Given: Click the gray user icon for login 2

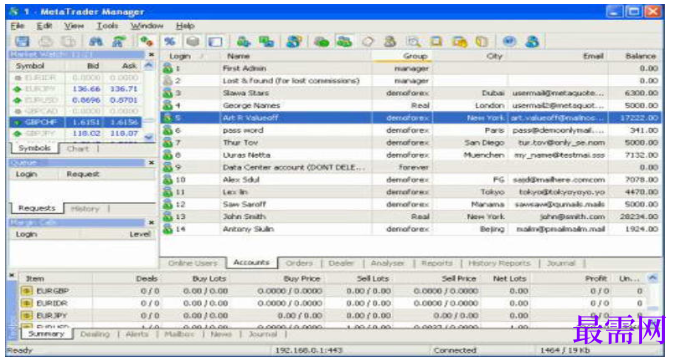Looking at the screenshot, I should [x=168, y=80].
